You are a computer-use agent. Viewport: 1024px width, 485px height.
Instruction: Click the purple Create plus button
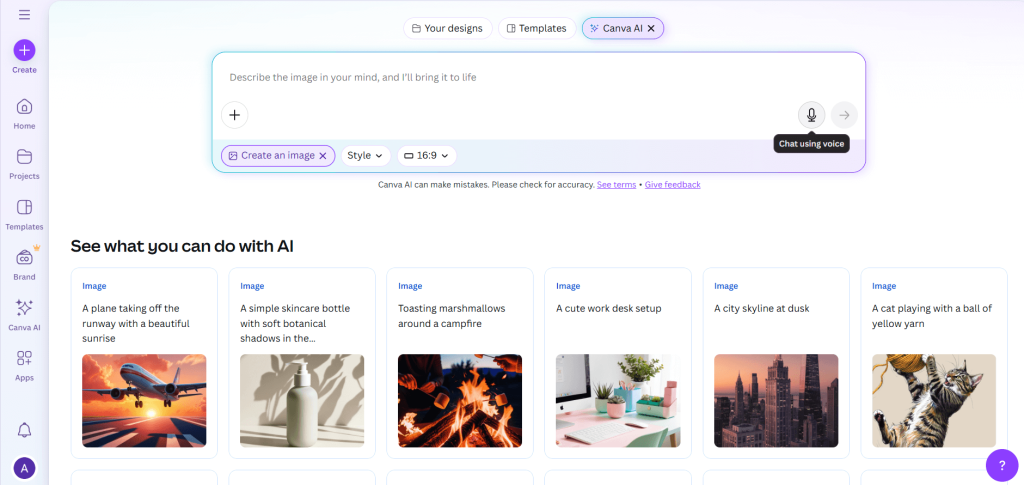(x=24, y=50)
